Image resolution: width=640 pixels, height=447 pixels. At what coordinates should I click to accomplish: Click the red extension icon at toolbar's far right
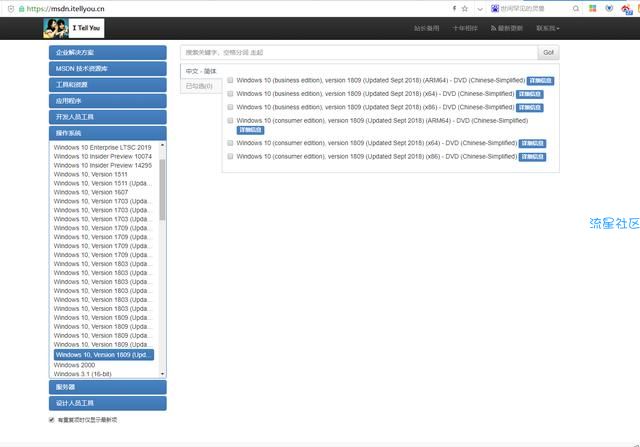[x=626, y=9]
